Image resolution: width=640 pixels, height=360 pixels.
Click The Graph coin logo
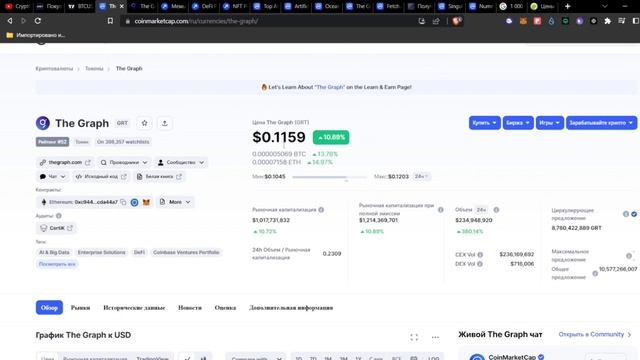point(43,123)
